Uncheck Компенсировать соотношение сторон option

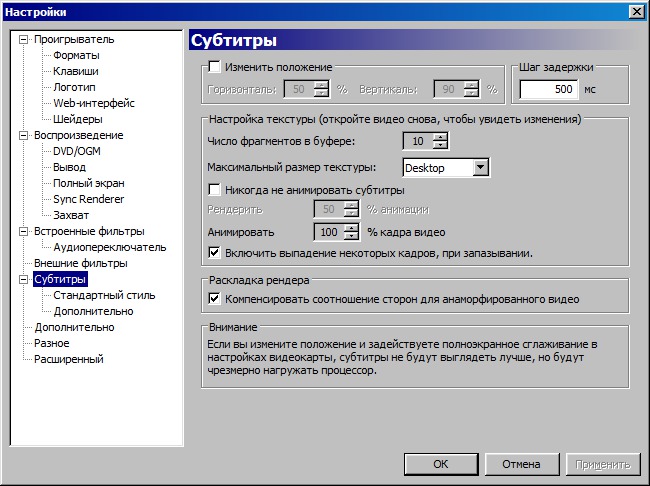pyautogui.click(x=214, y=298)
